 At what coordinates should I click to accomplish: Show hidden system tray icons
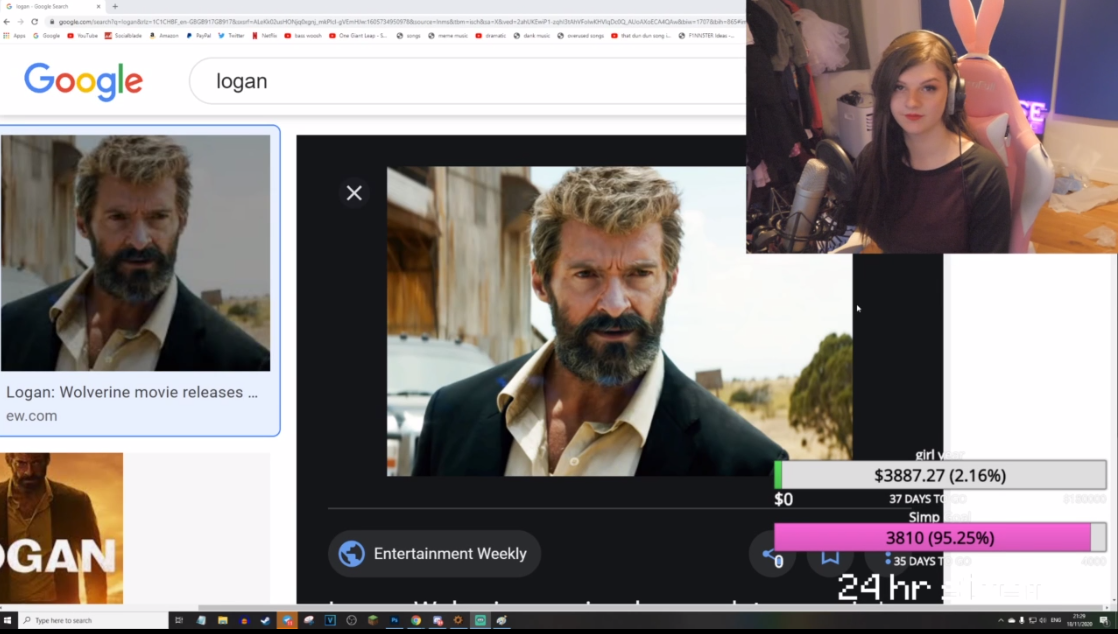(x=1000, y=620)
